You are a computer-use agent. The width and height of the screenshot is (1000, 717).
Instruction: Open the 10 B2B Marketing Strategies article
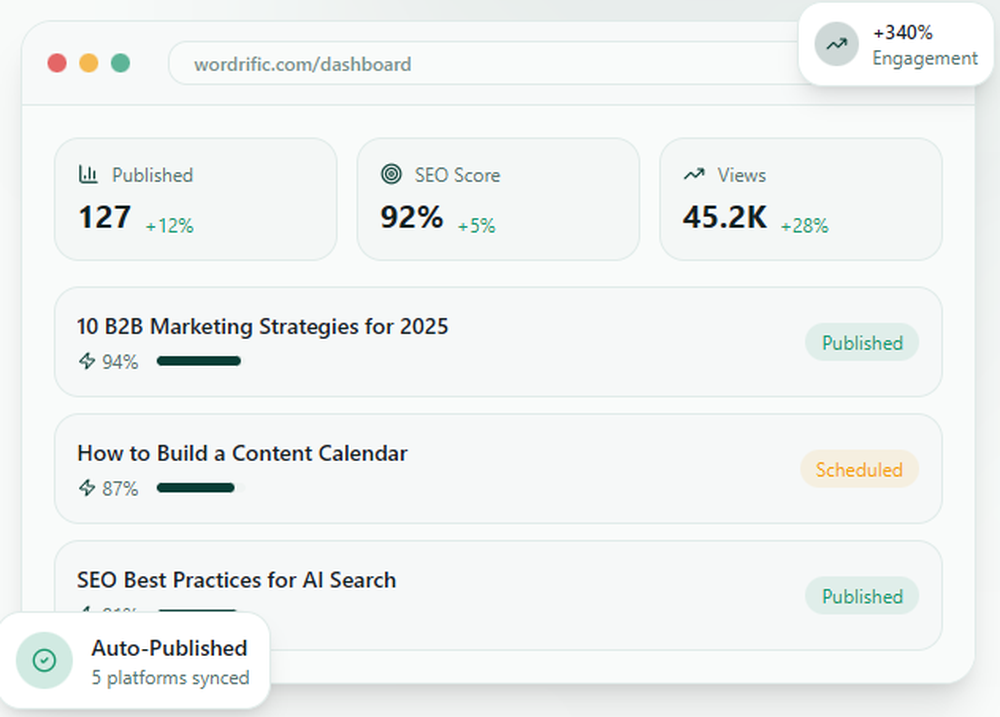(262, 326)
